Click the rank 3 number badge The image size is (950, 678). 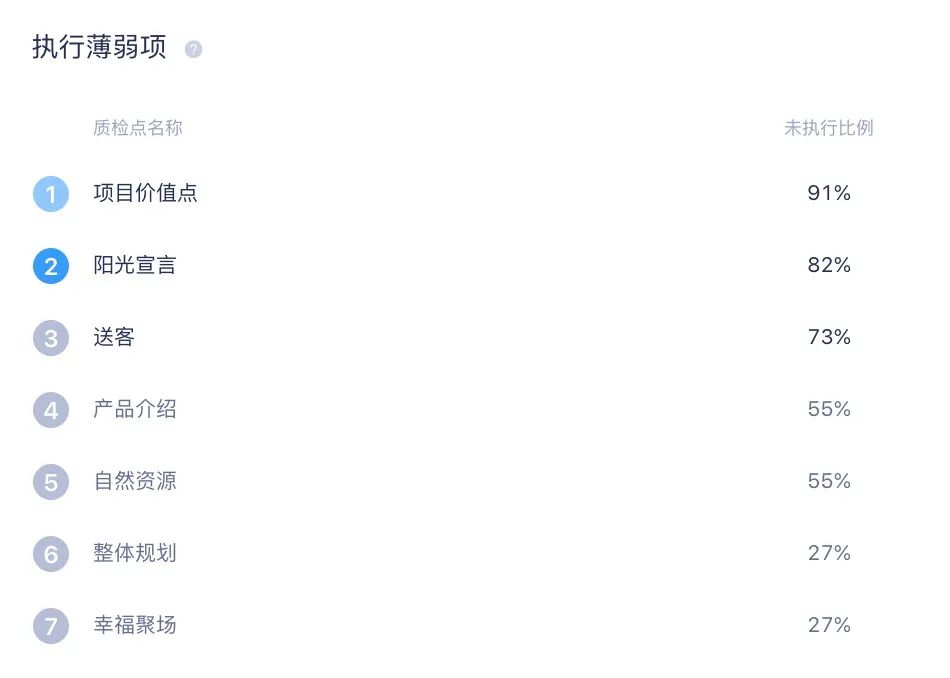51,338
